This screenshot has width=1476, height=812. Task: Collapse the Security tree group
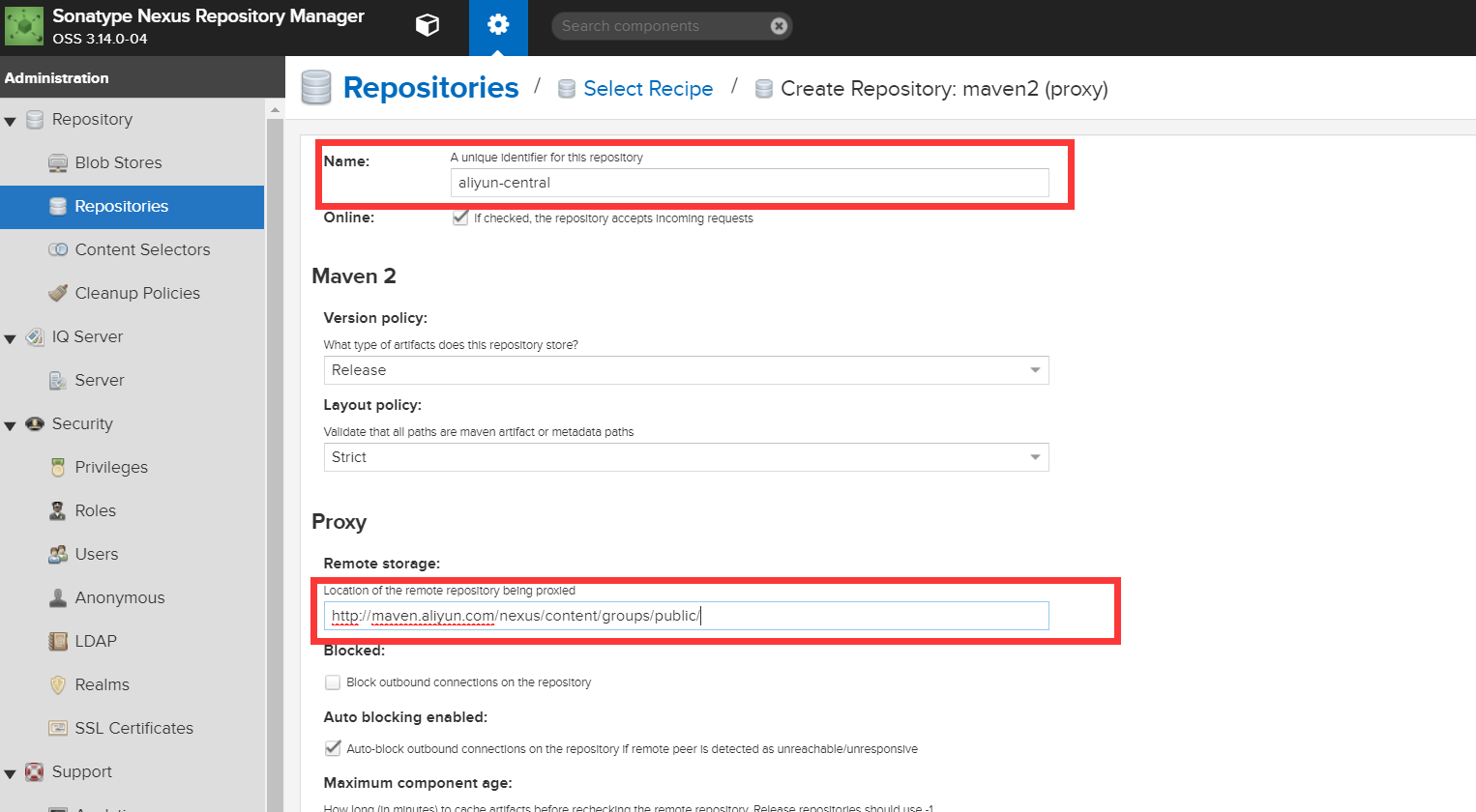pos(11,425)
